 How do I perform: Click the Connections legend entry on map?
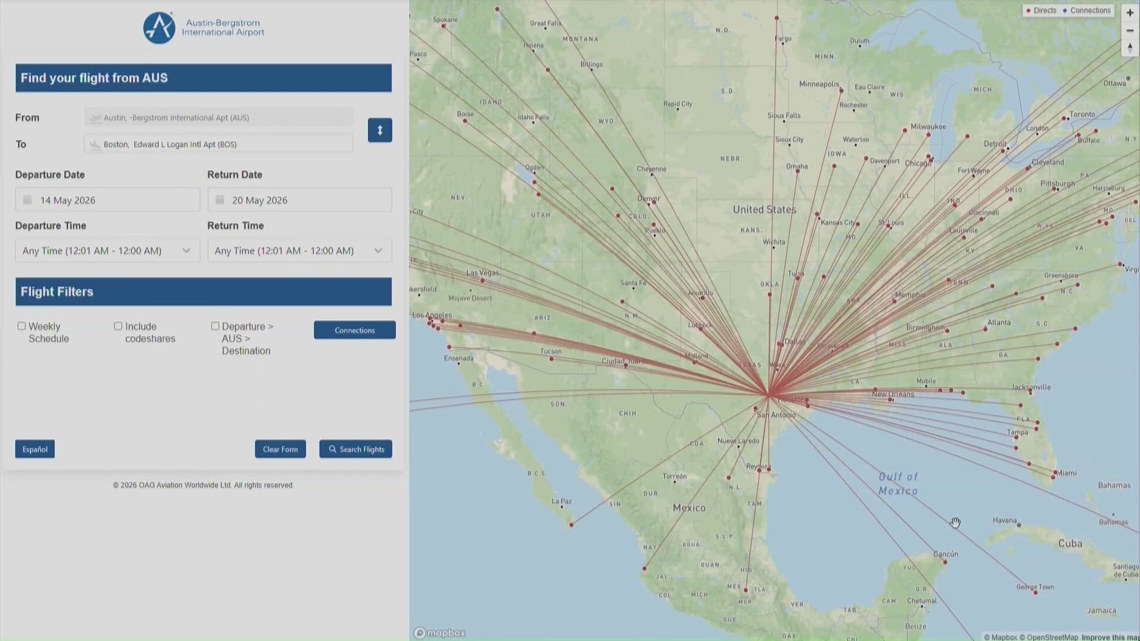[x=1086, y=11]
